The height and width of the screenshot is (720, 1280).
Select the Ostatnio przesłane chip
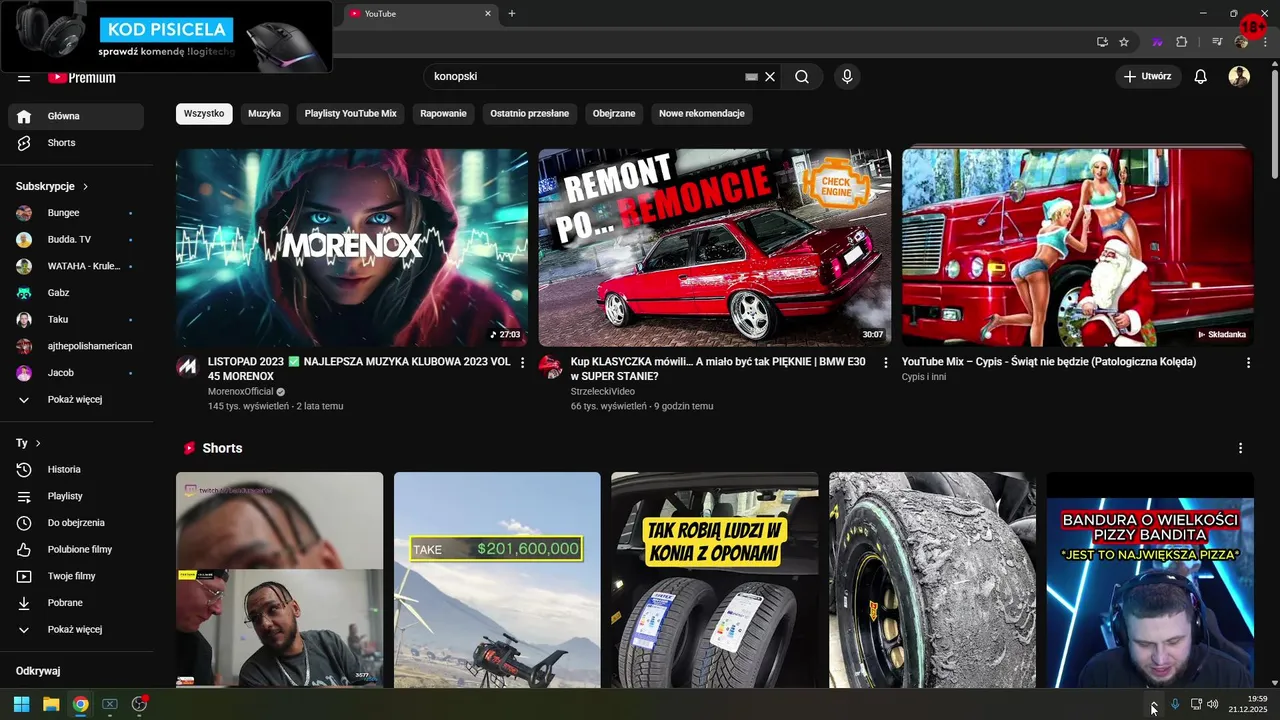[x=529, y=114]
